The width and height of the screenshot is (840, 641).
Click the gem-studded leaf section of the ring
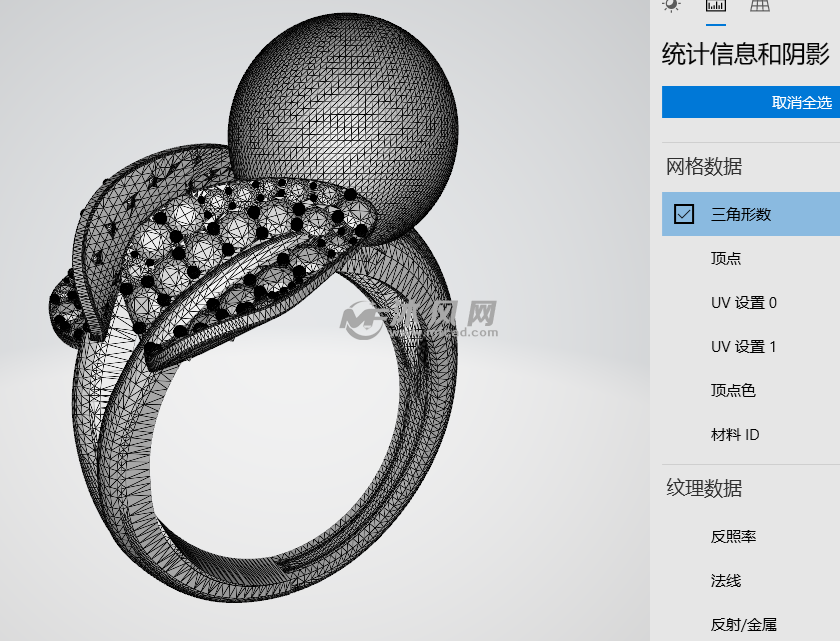pyautogui.click(x=240, y=250)
